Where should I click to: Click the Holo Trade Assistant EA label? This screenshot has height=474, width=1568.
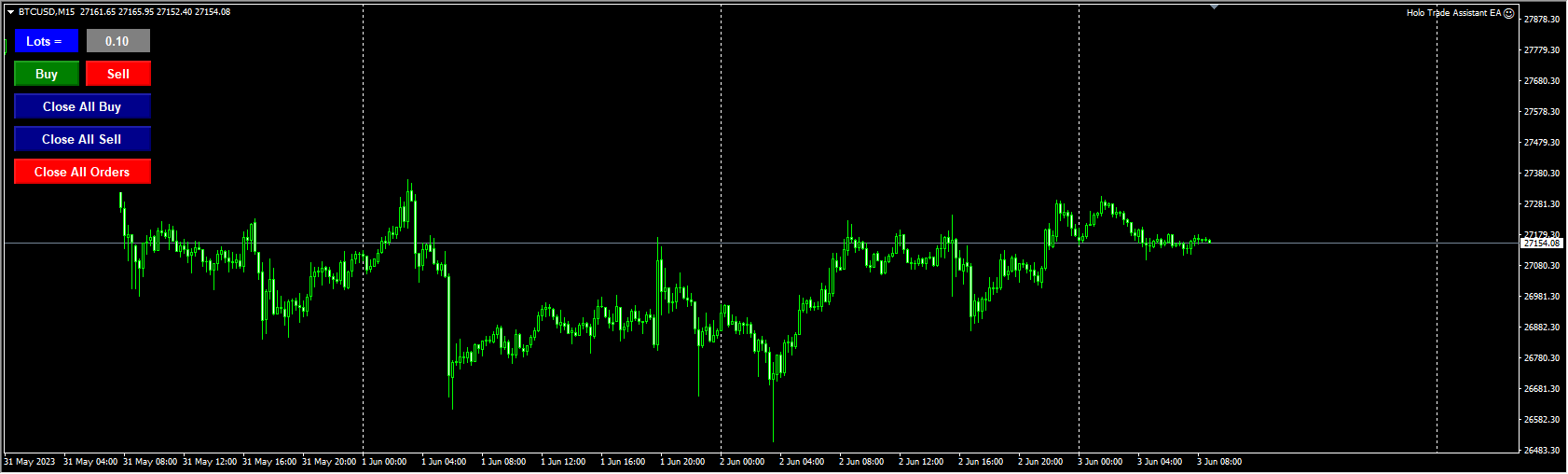tap(1453, 13)
